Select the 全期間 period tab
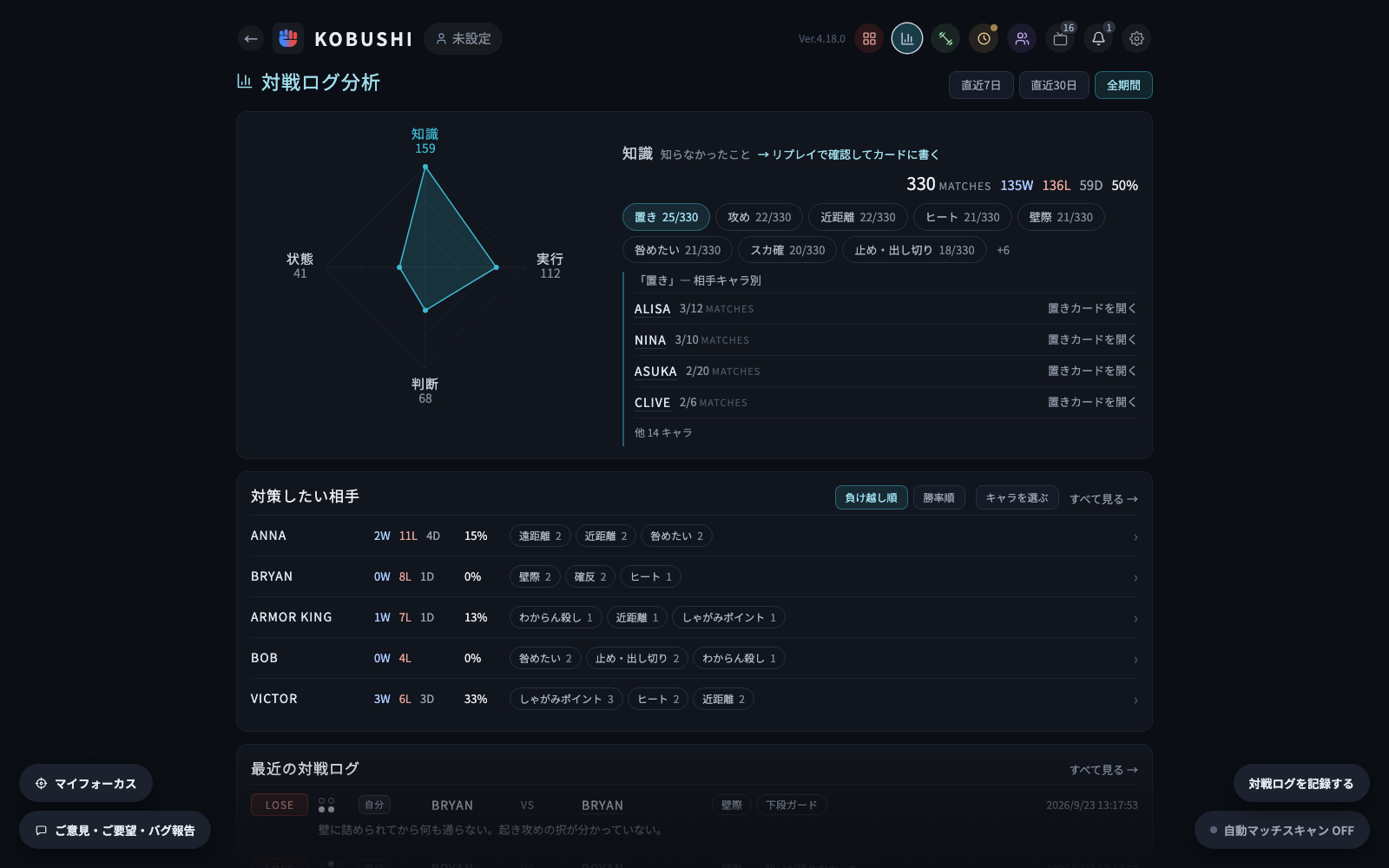The image size is (1389, 868). point(1123,85)
